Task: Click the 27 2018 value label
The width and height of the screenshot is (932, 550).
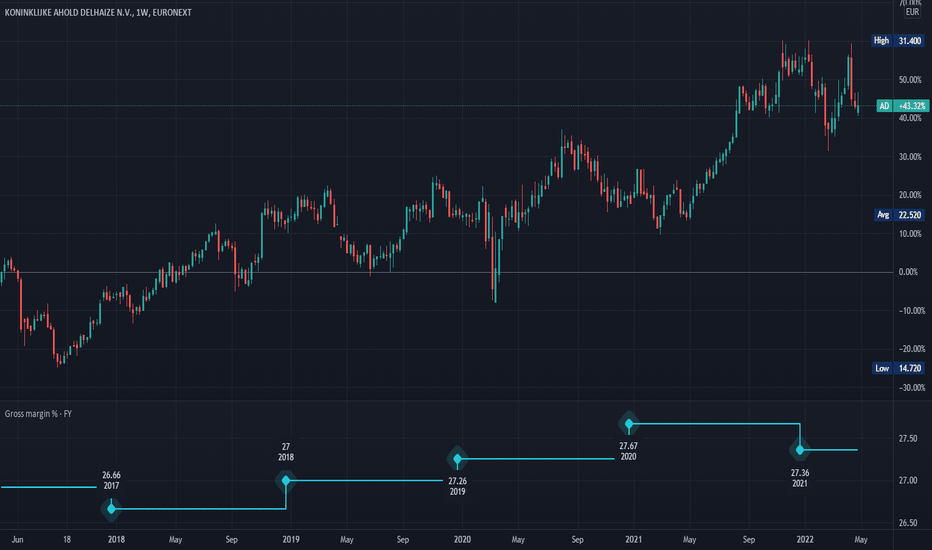Action: coord(286,452)
